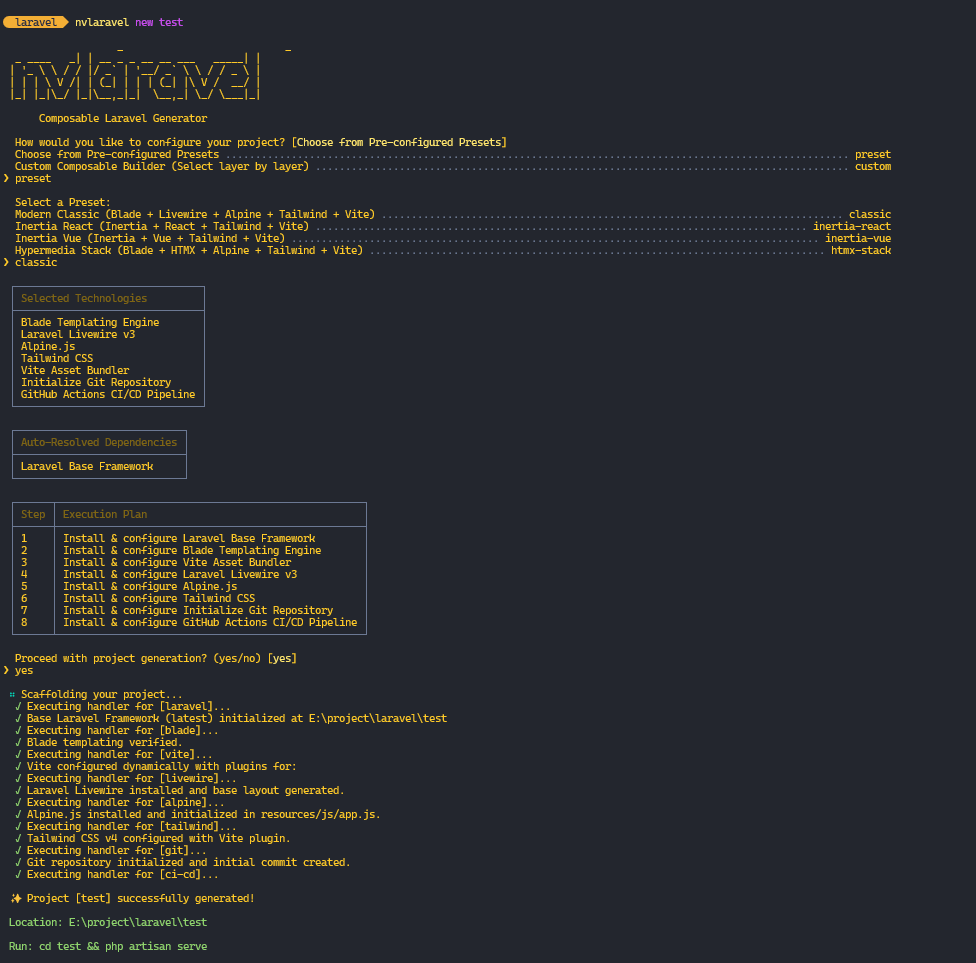Click 'Laravel Livewire v3' in Selected Technologies
Screen dimensions: 976x963
point(78,334)
